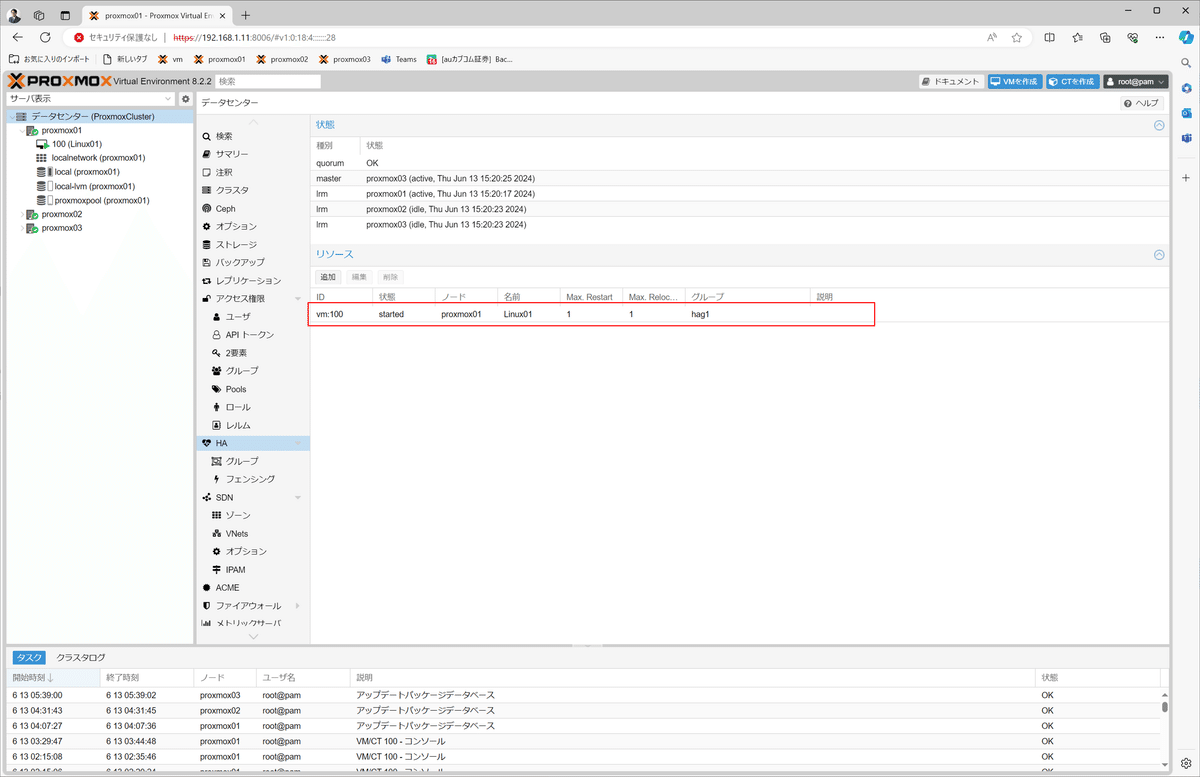Collapse the proxmox01 node in tree
This screenshot has height=777, width=1200.
tap(22, 130)
